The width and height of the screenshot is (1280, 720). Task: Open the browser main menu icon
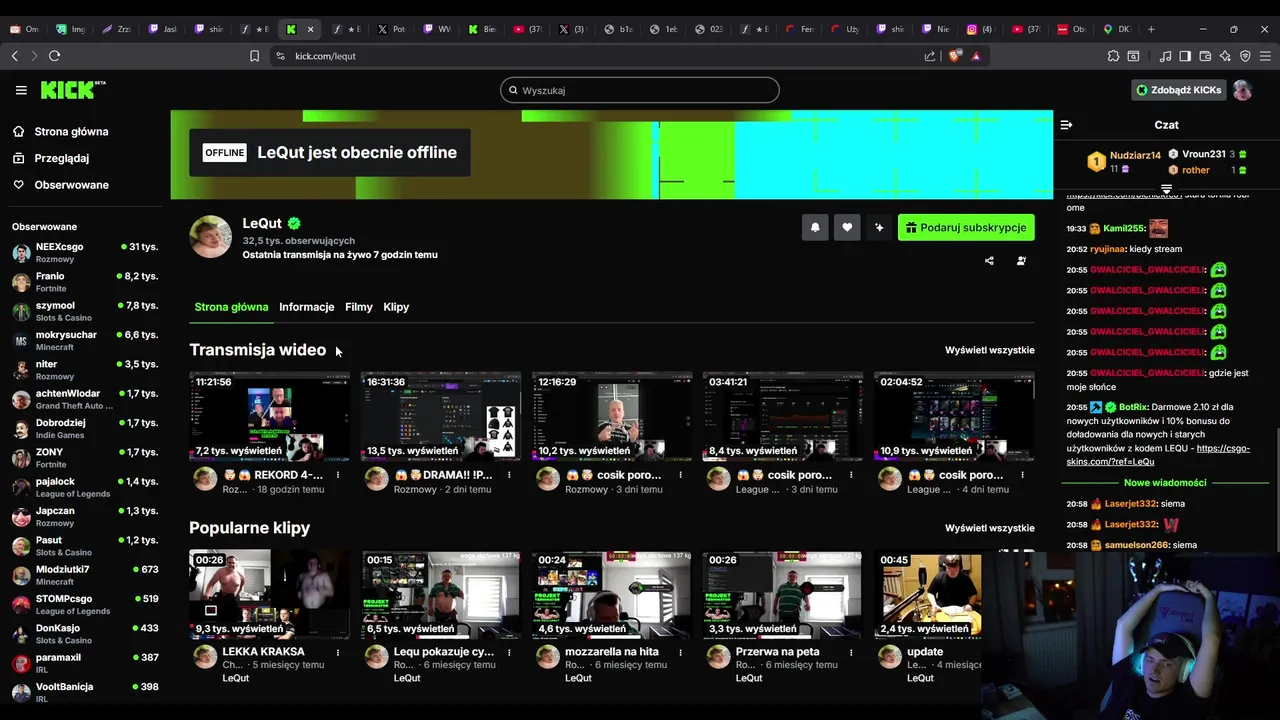(x=1264, y=56)
